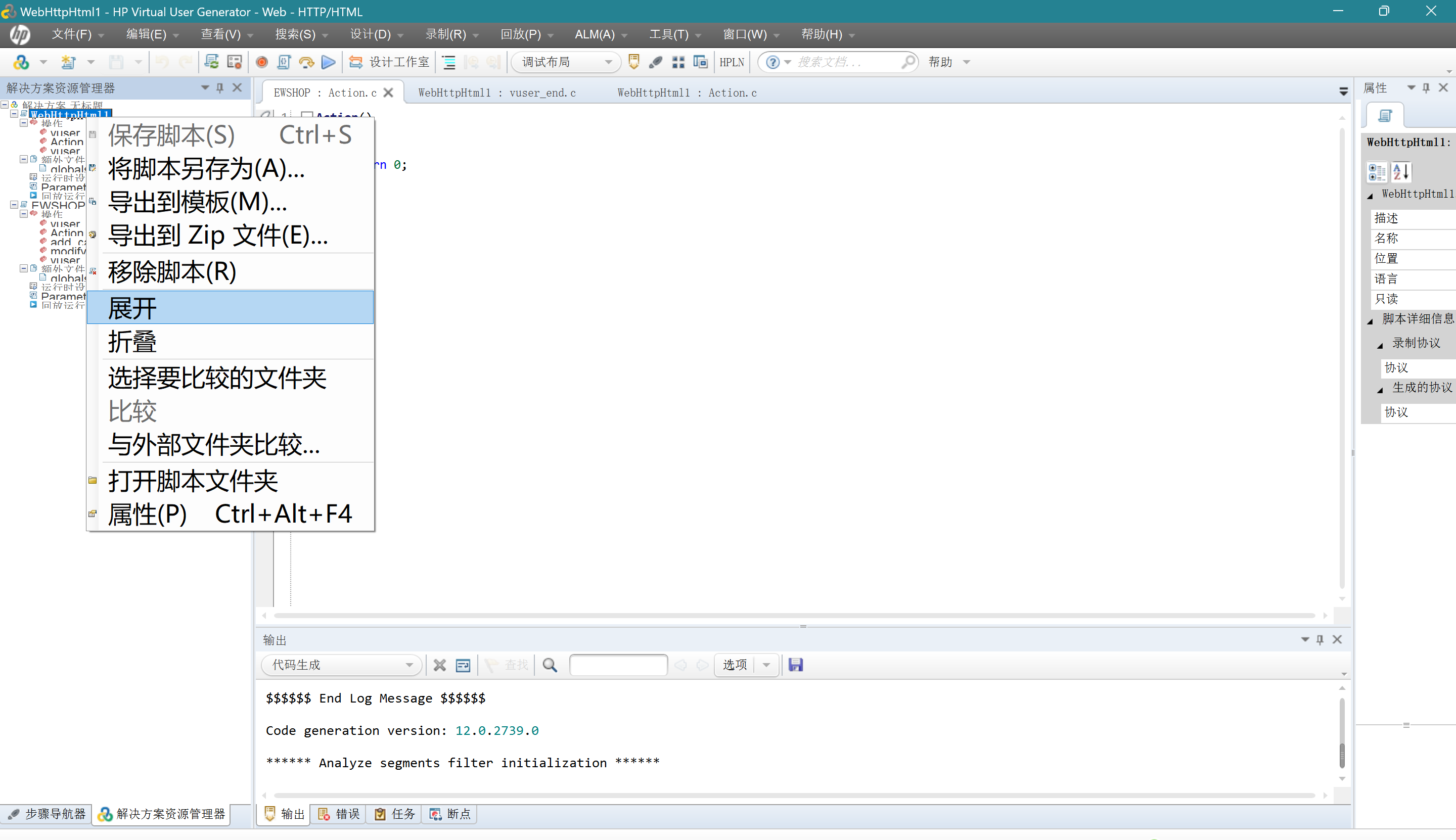The height and width of the screenshot is (840, 1456).
Task: Open the dropdown arrow next to 选项
Action: click(766, 665)
